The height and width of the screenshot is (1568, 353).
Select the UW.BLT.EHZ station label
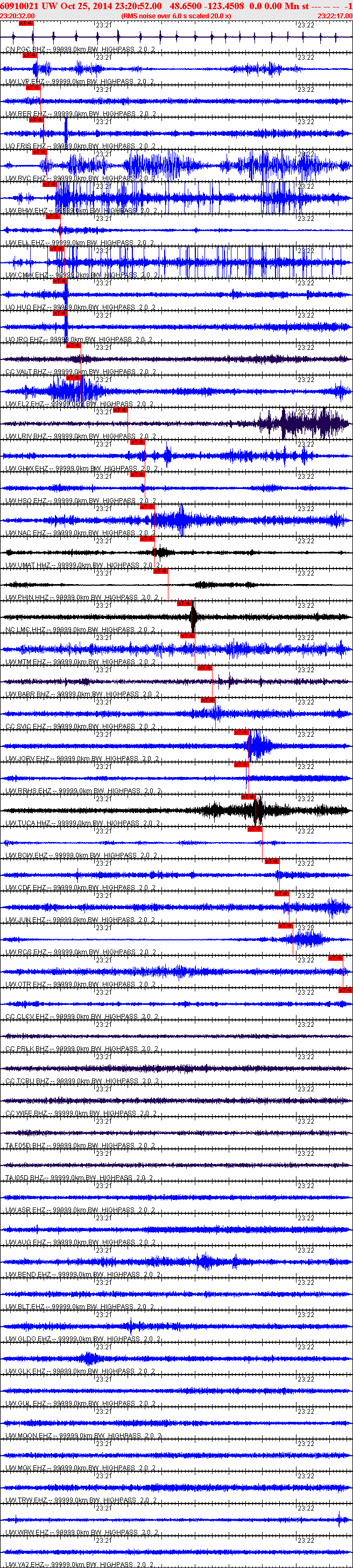pyautogui.click(x=80, y=1307)
